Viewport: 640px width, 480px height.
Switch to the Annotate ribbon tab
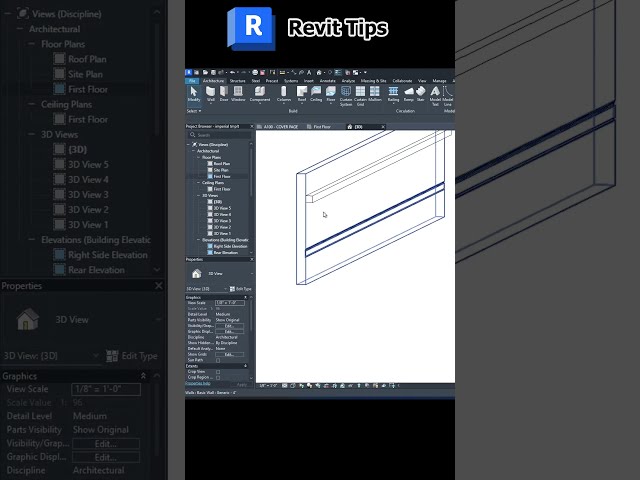click(327, 81)
